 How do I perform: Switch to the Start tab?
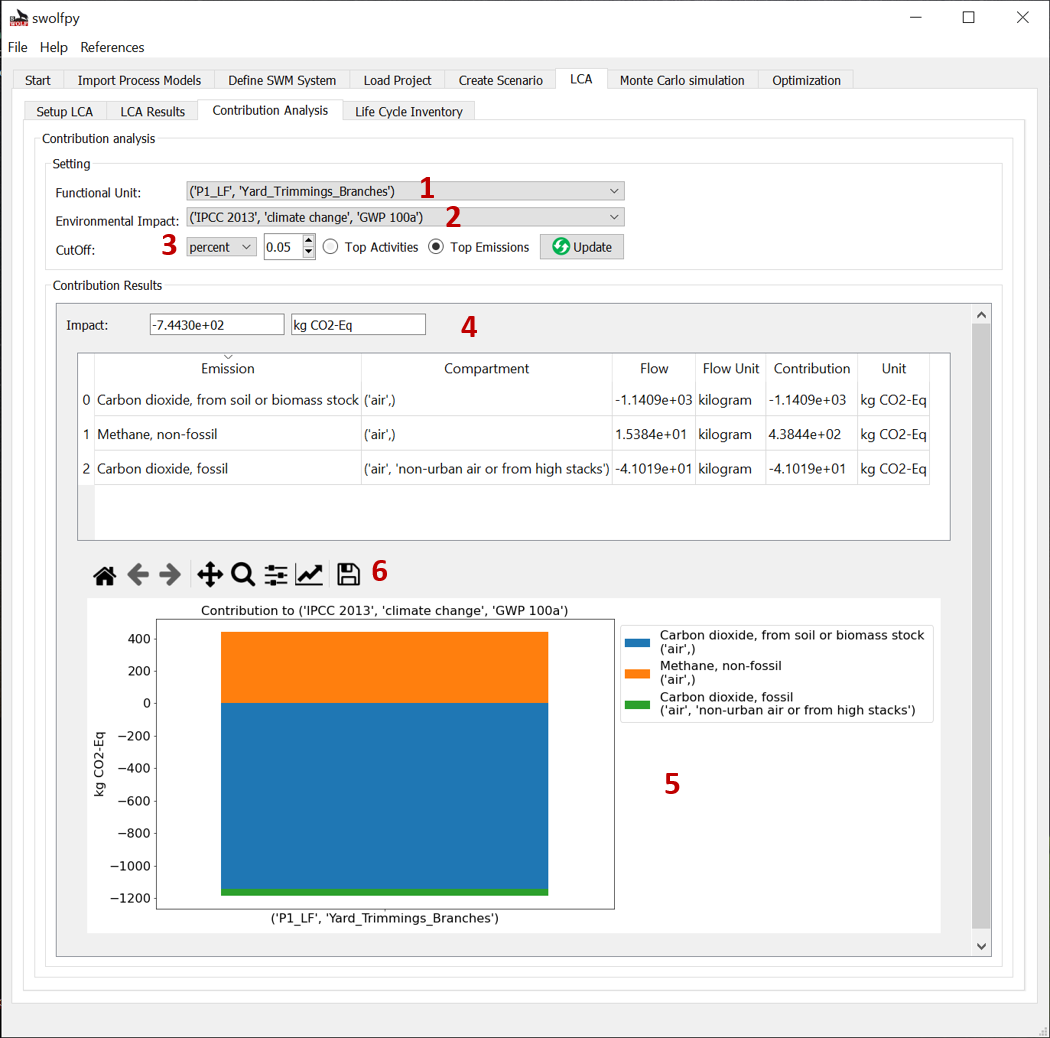pyautogui.click(x=38, y=80)
